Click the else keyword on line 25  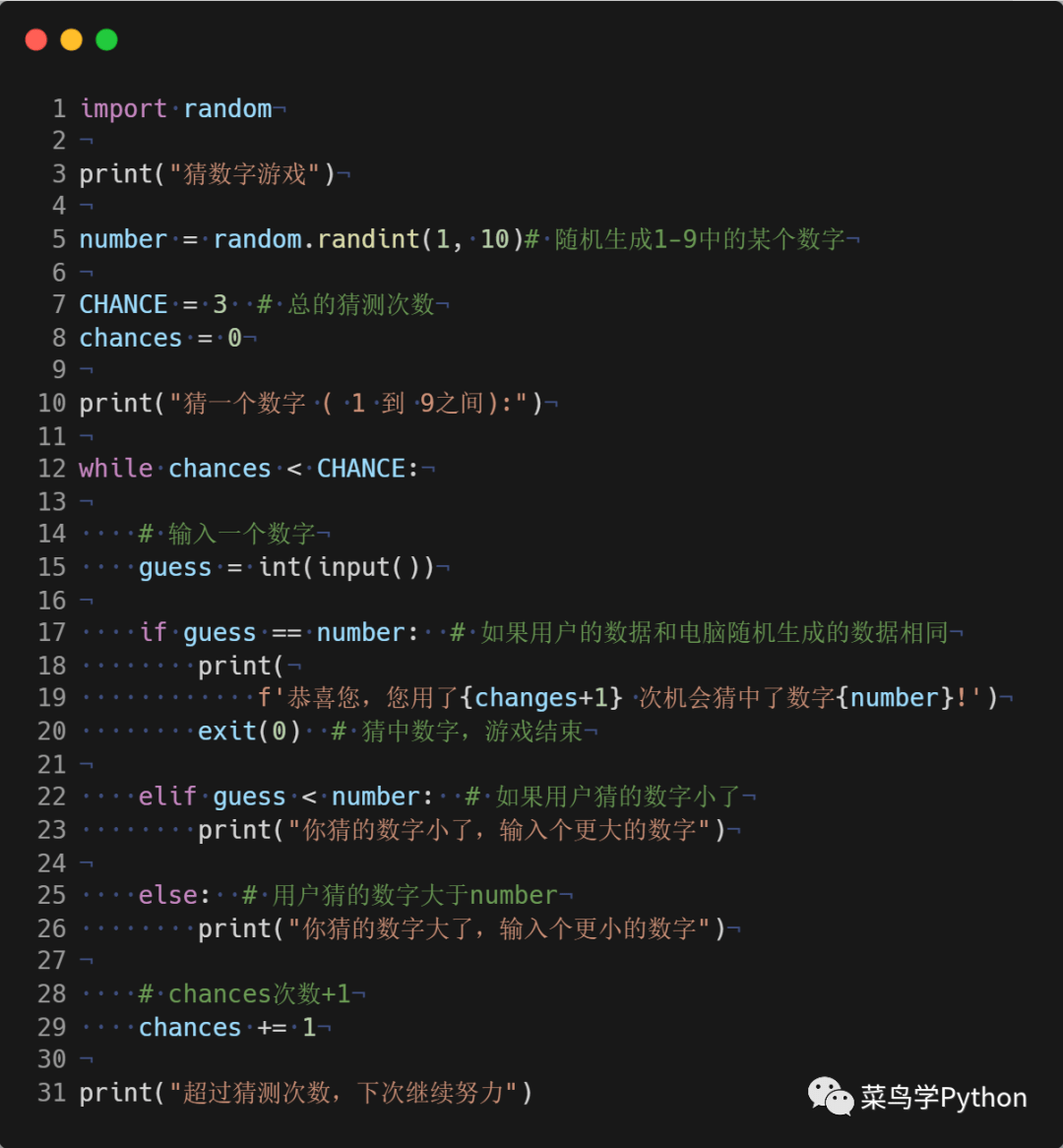[167, 895]
